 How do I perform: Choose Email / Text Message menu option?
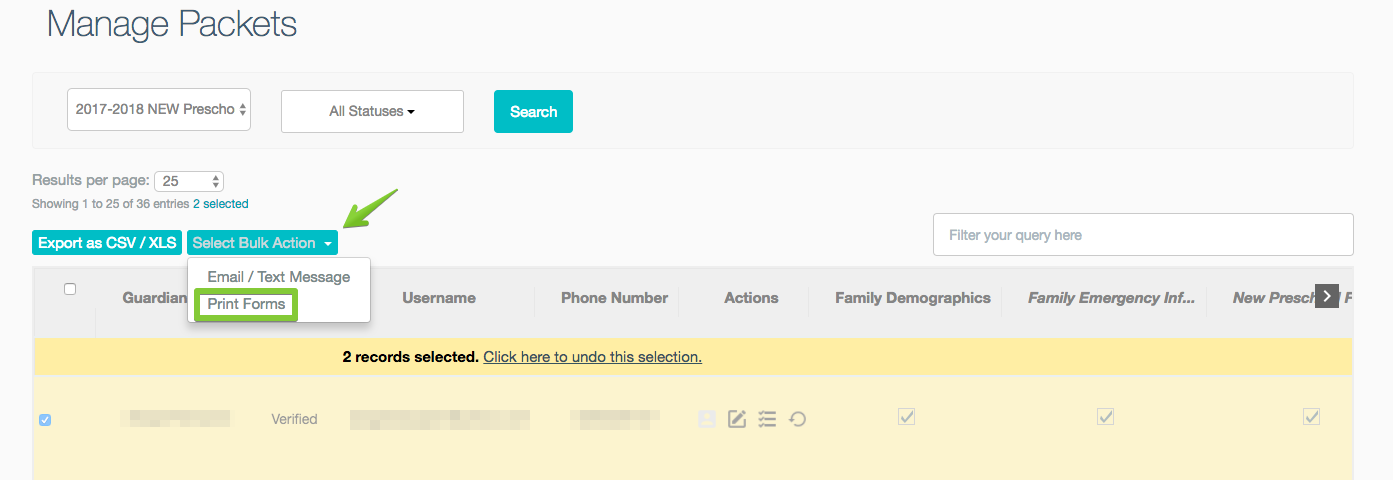tap(279, 277)
